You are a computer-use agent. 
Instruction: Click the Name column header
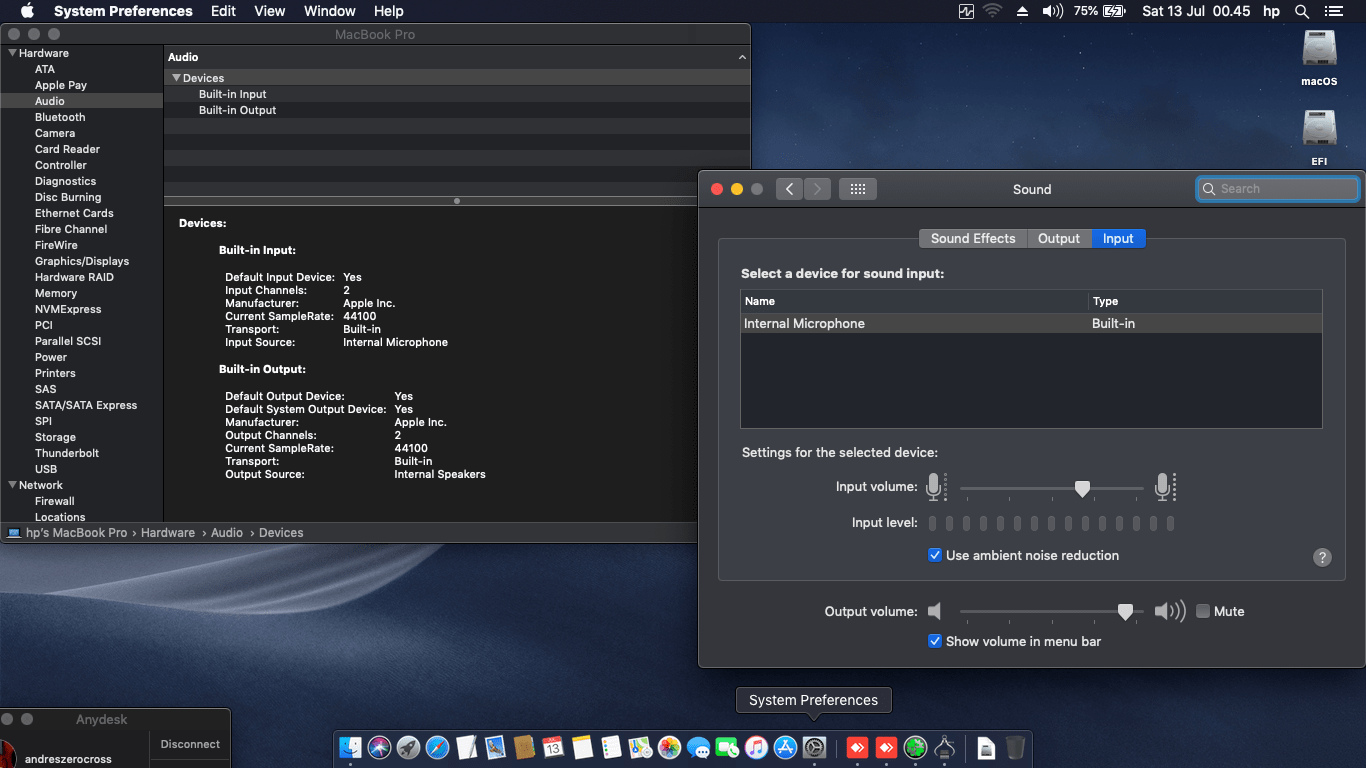(x=914, y=301)
